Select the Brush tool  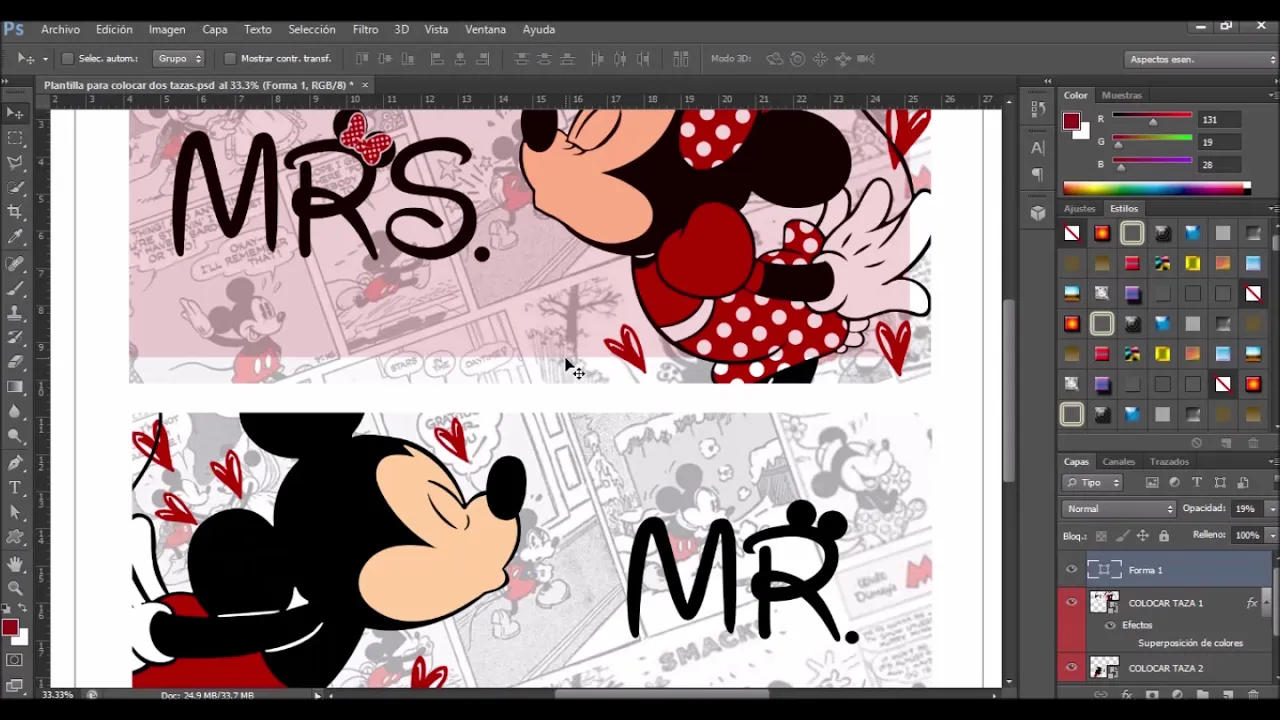(x=15, y=289)
